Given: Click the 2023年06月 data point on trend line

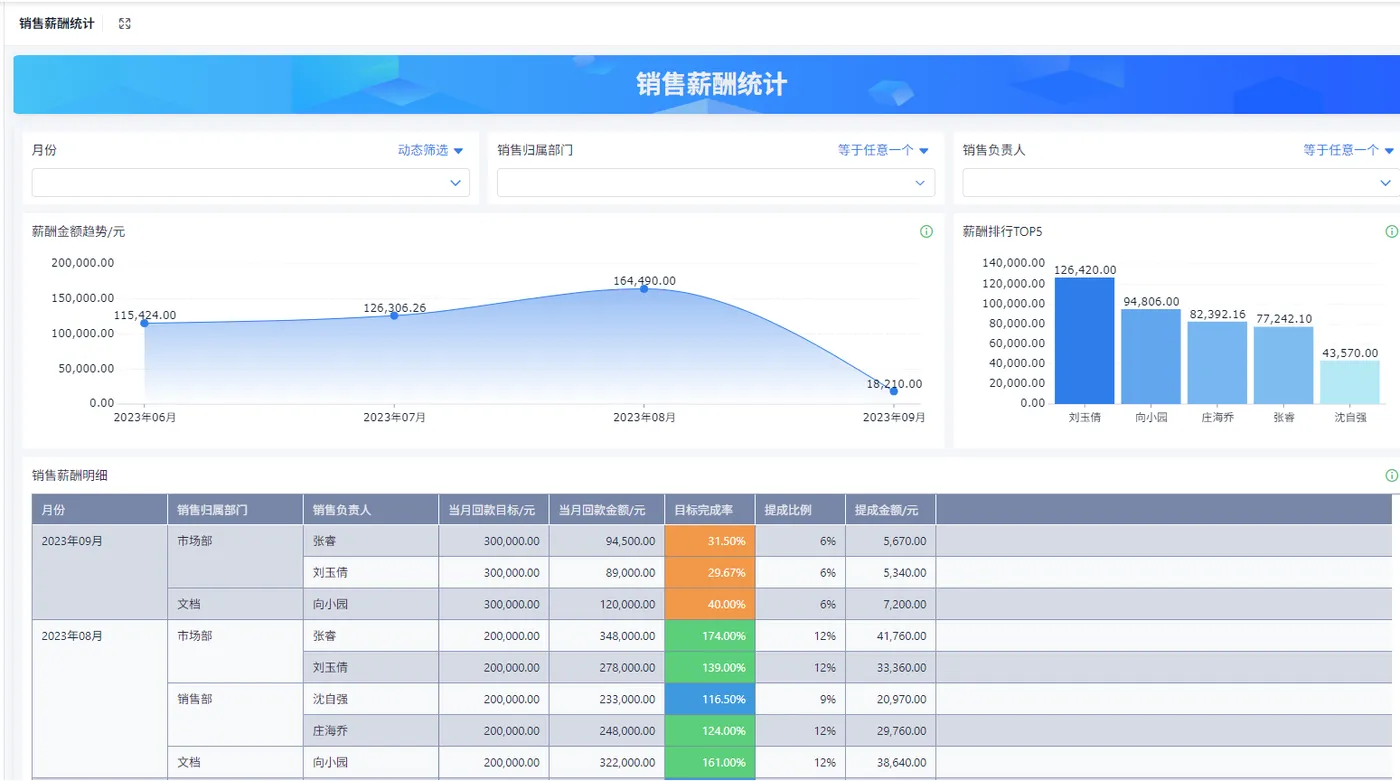Looking at the screenshot, I should (x=145, y=323).
